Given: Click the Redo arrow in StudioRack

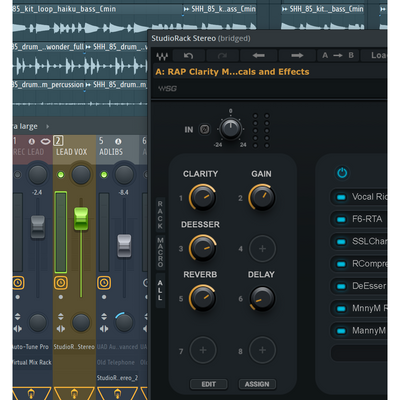Looking at the screenshot, I should [x=222, y=56].
